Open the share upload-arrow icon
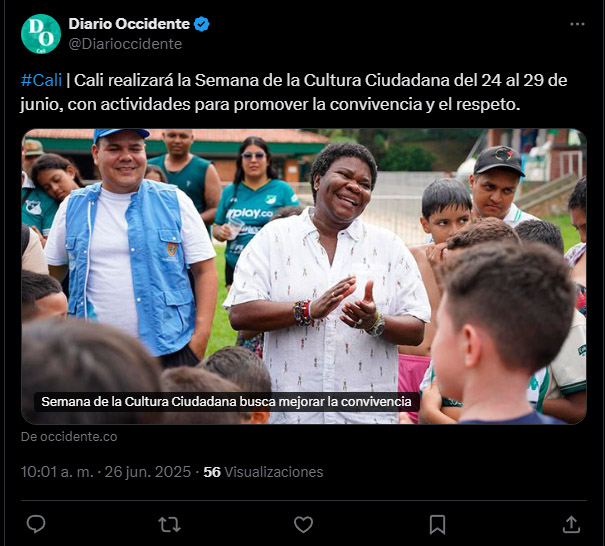Screen dimensions: 605x546 pos(571,524)
